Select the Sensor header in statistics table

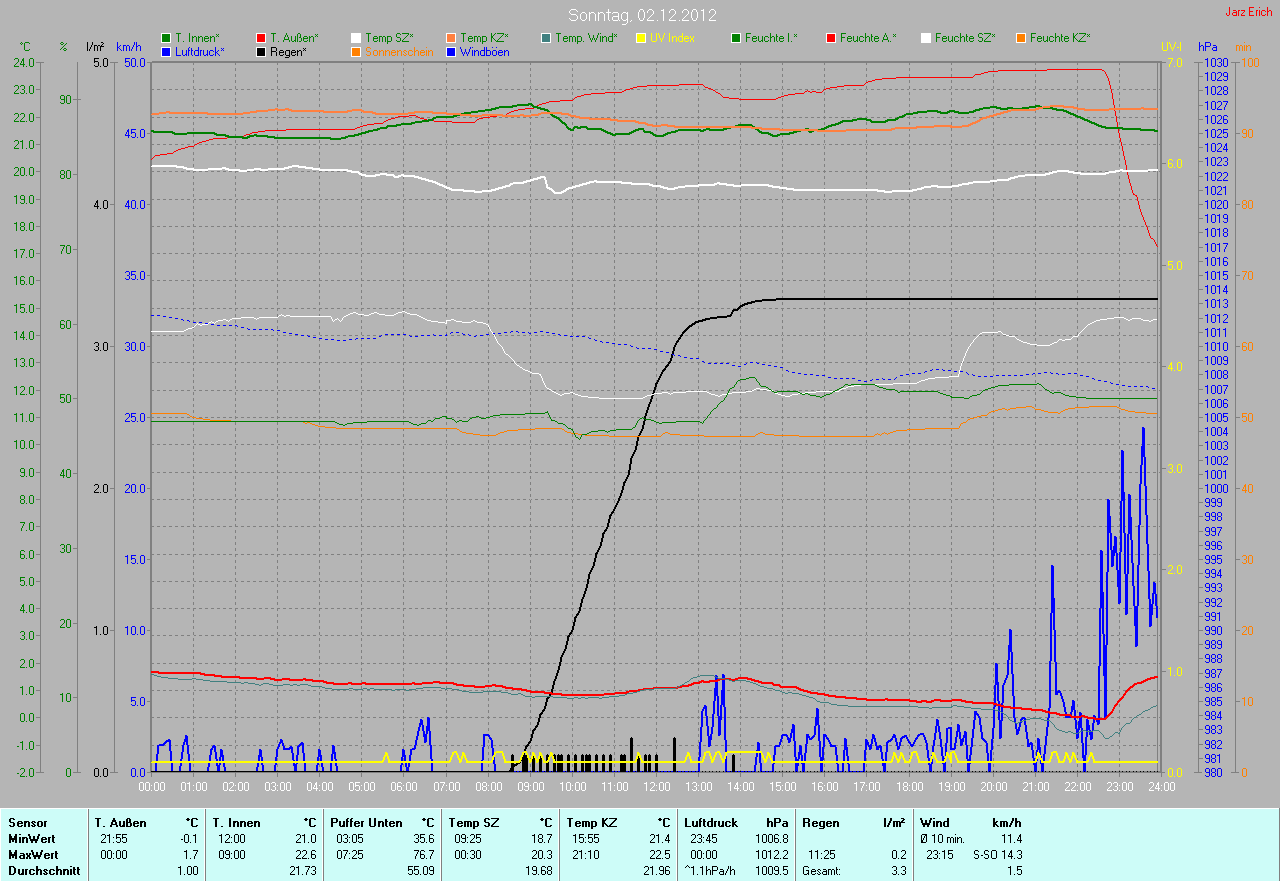point(26,823)
